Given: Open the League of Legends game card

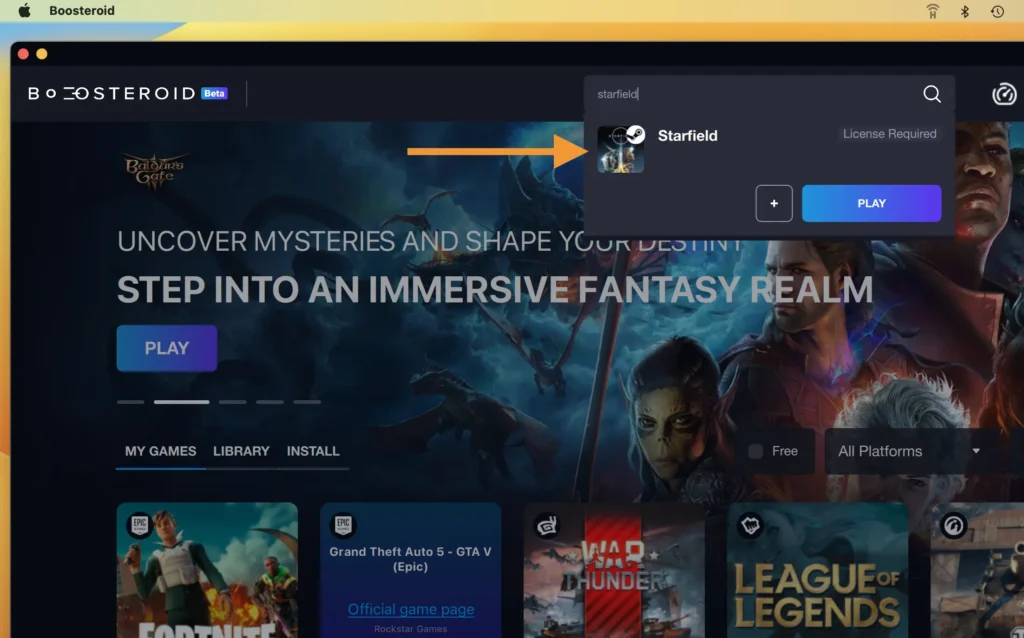Looking at the screenshot, I should pyautogui.click(x=817, y=570).
